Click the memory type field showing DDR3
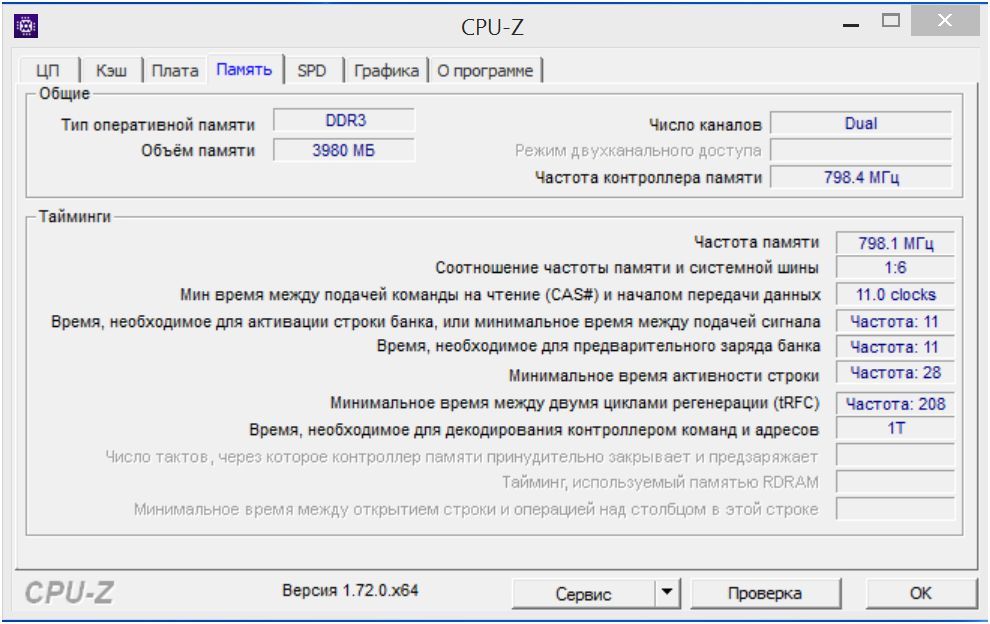 point(345,120)
